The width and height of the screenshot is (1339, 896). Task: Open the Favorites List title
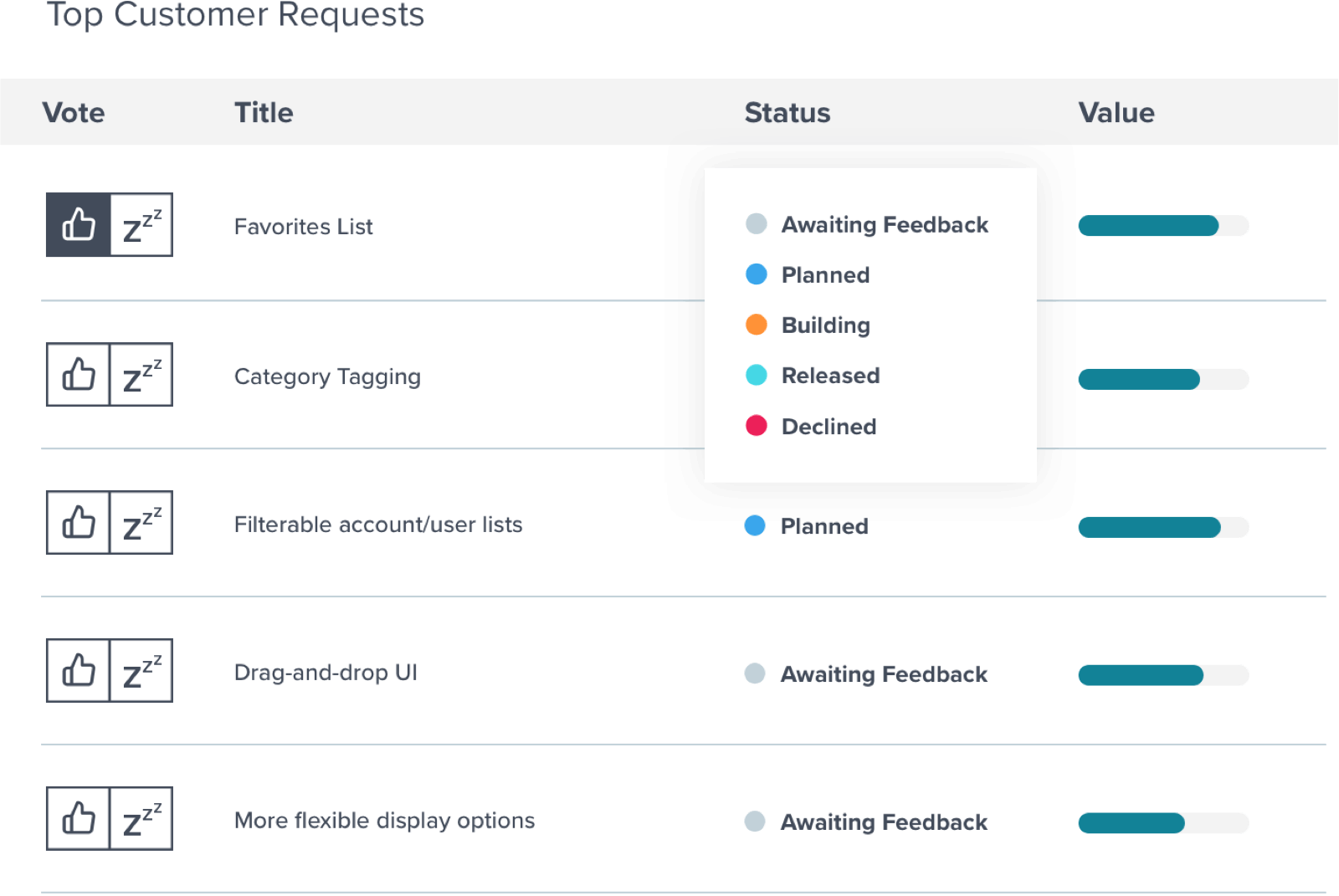click(303, 227)
